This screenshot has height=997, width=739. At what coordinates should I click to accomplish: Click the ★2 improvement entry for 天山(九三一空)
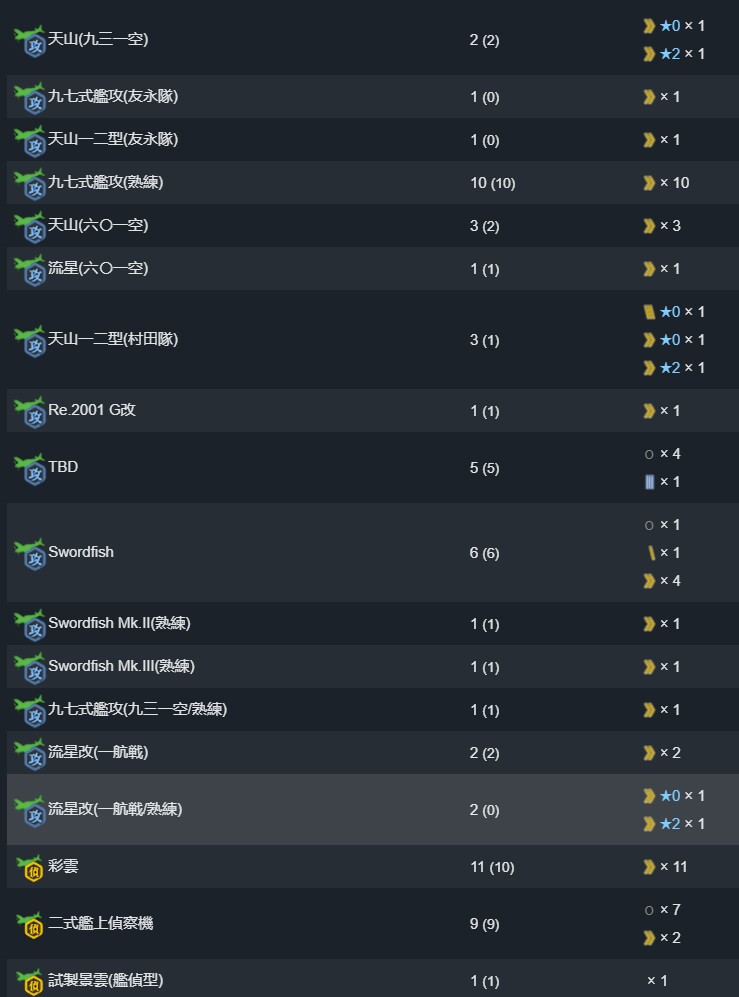pos(674,53)
